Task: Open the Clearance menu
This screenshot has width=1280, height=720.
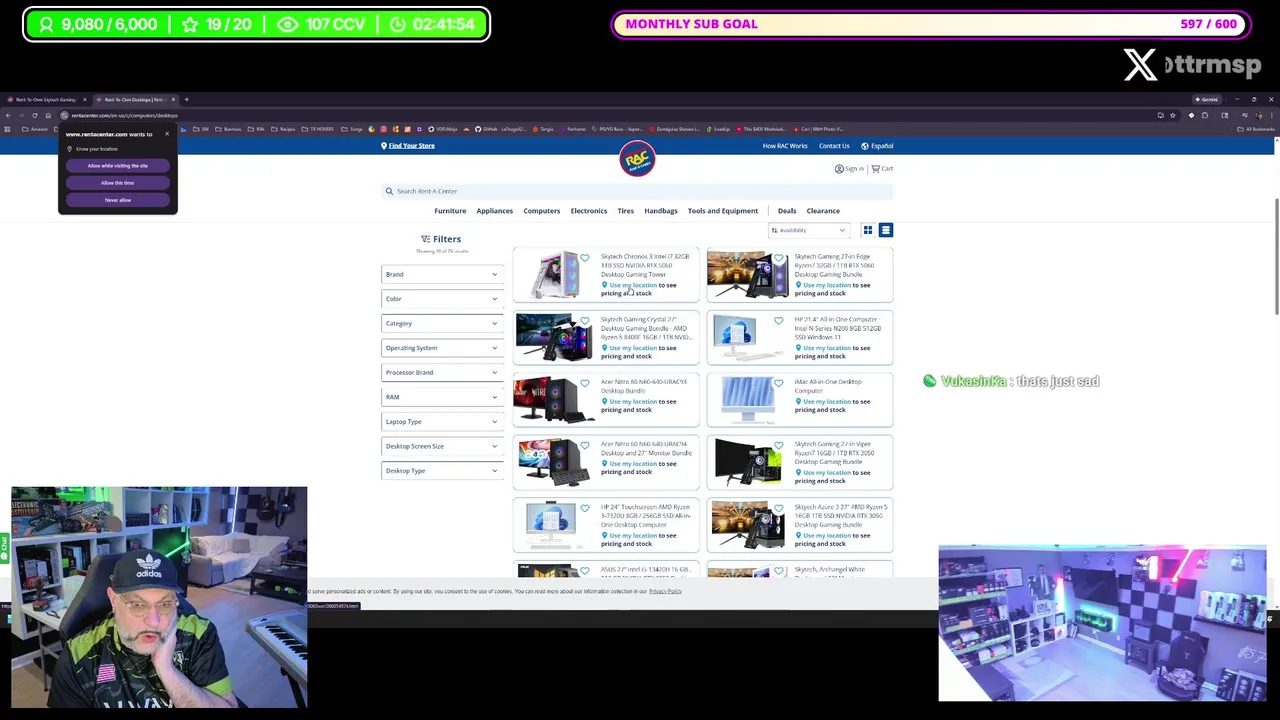Action: [823, 211]
